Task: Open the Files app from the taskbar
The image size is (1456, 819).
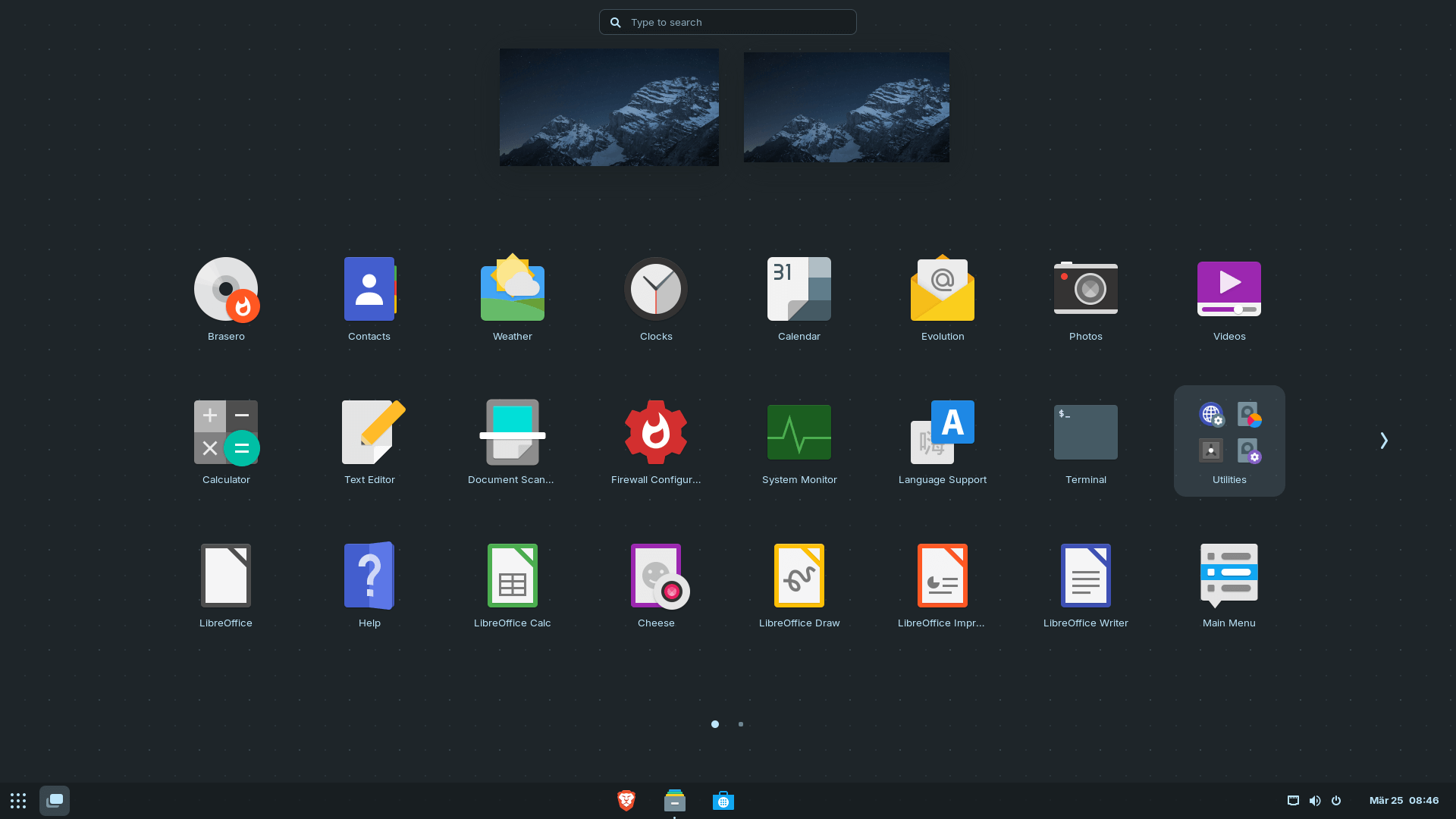Action: 674,800
